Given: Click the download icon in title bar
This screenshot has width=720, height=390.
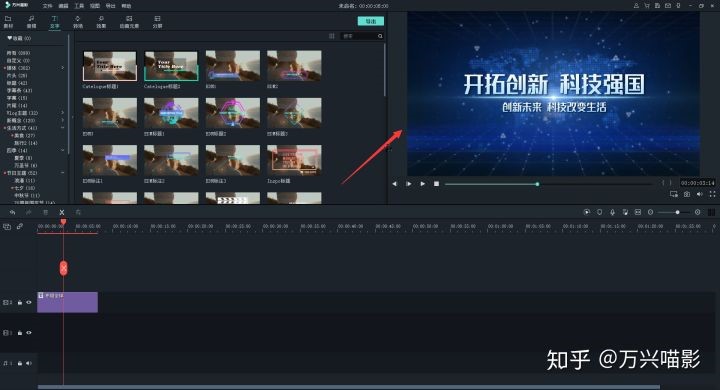Looking at the screenshot, I should coord(678,6).
